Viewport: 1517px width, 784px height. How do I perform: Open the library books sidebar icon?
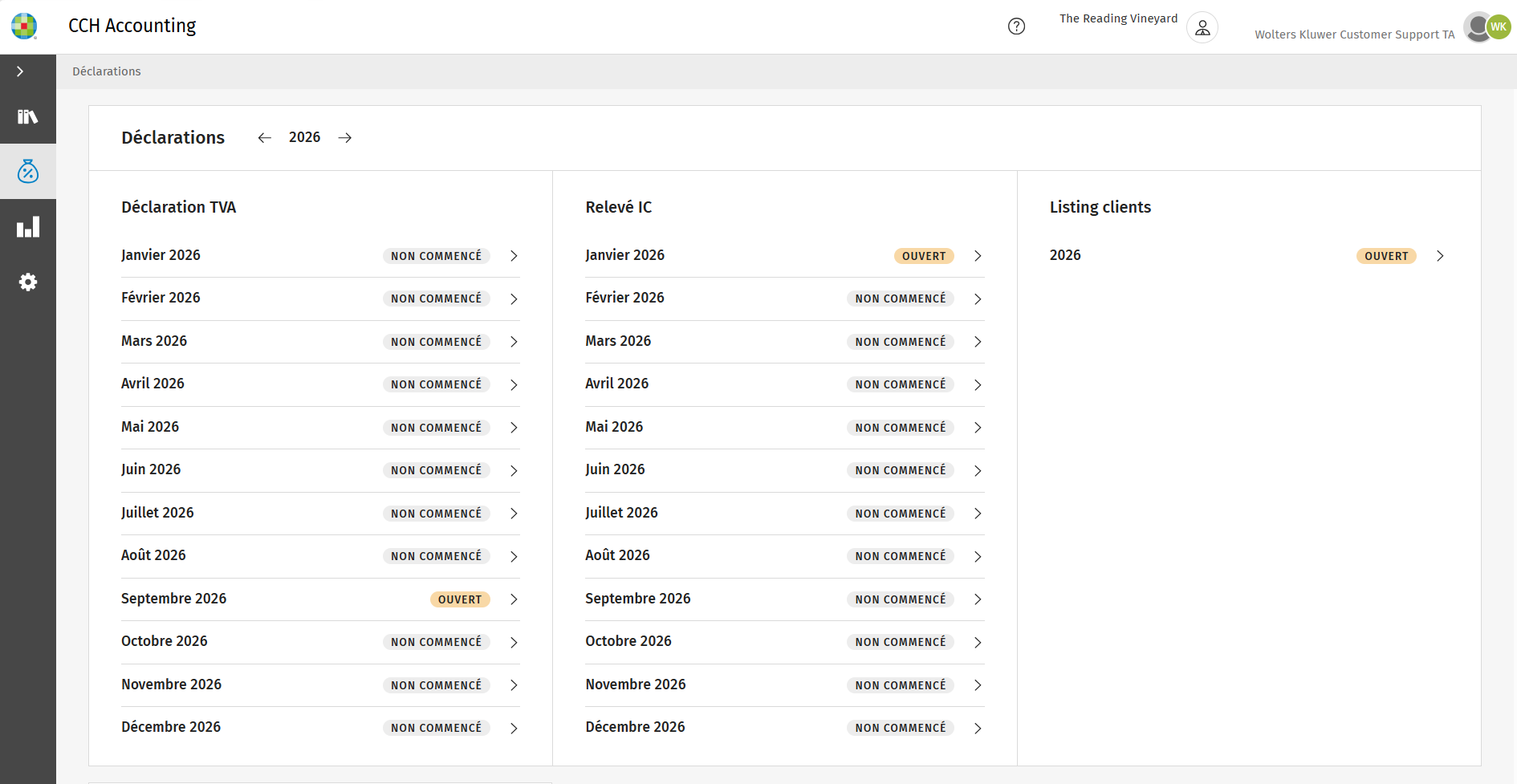coord(28,116)
